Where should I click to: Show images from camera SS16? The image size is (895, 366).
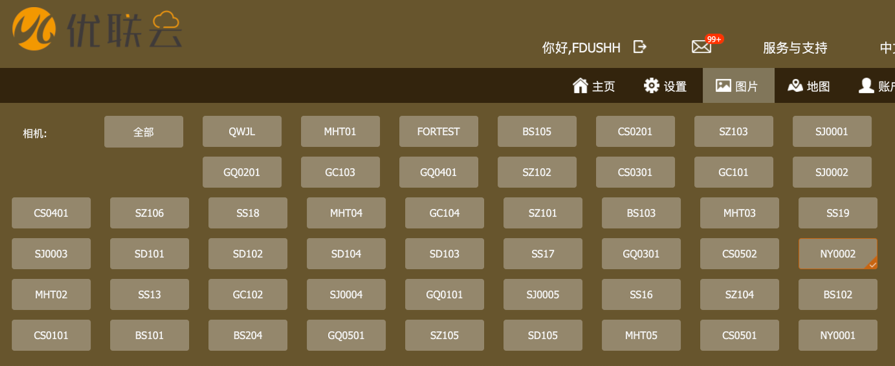click(x=641, y=295)
